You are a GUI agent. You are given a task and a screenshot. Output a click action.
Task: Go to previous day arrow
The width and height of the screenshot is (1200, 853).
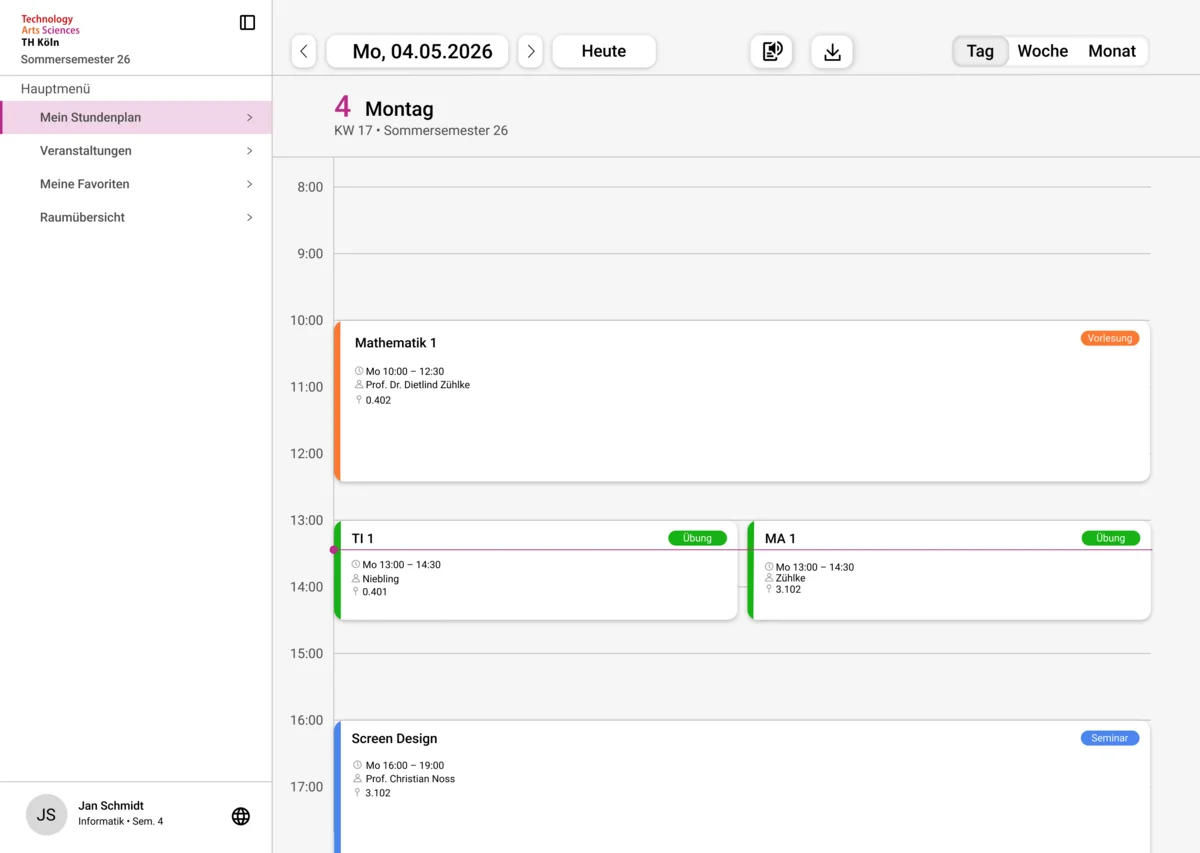pos(304,52)
